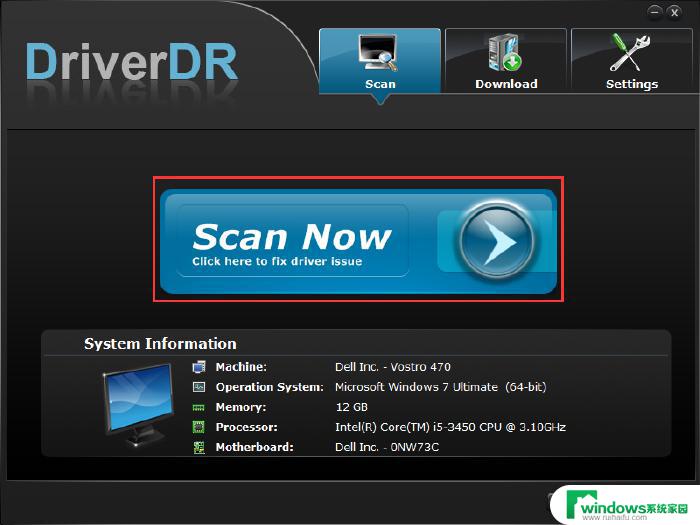
Task: Open the Settings tab
Action: click(632, 61)
